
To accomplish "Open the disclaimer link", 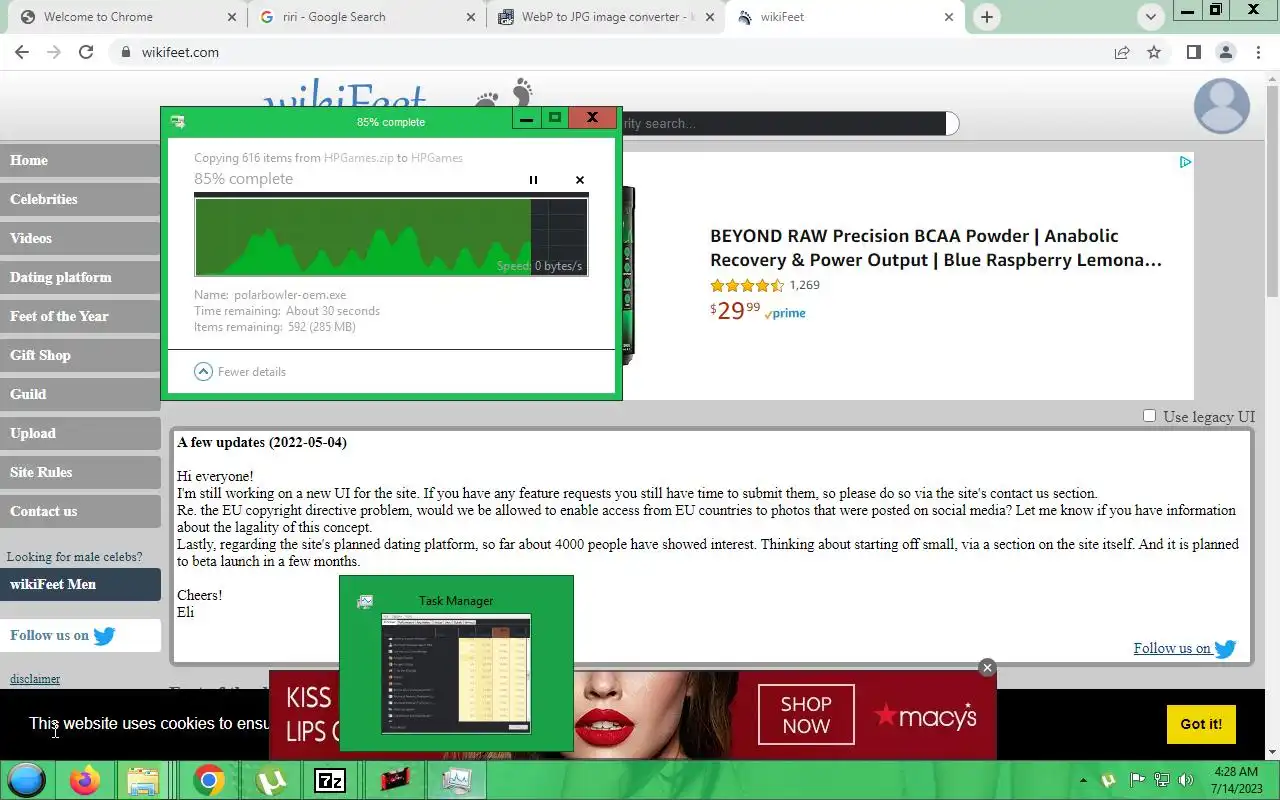I will point(35,679).
